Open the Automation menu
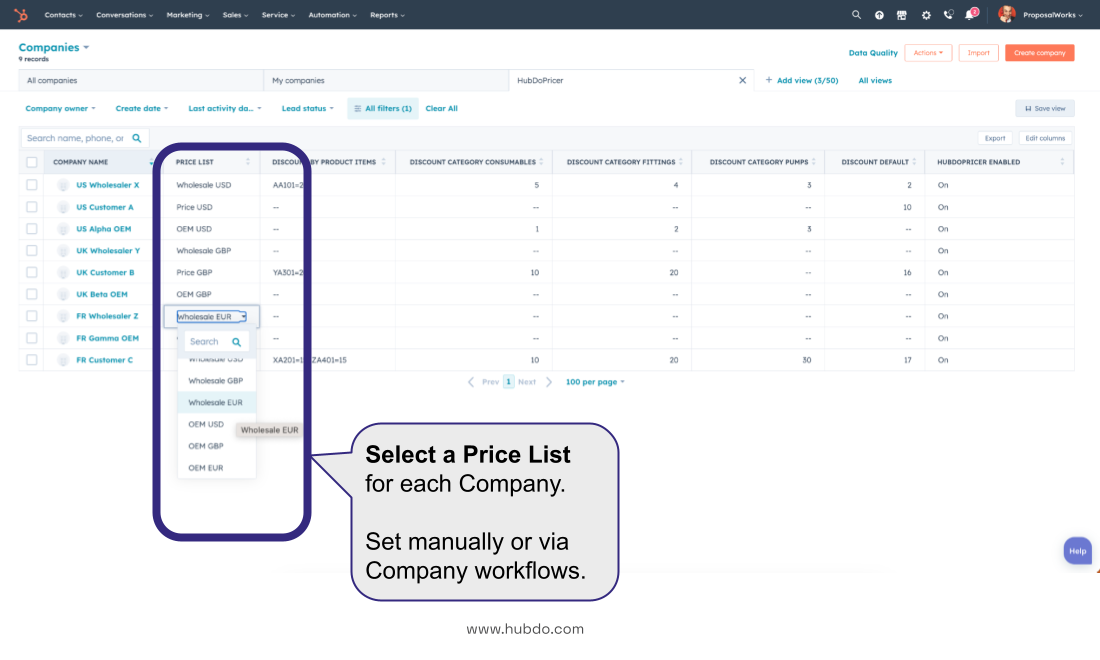Screen dimensions: 1100x660 point(333,15)
